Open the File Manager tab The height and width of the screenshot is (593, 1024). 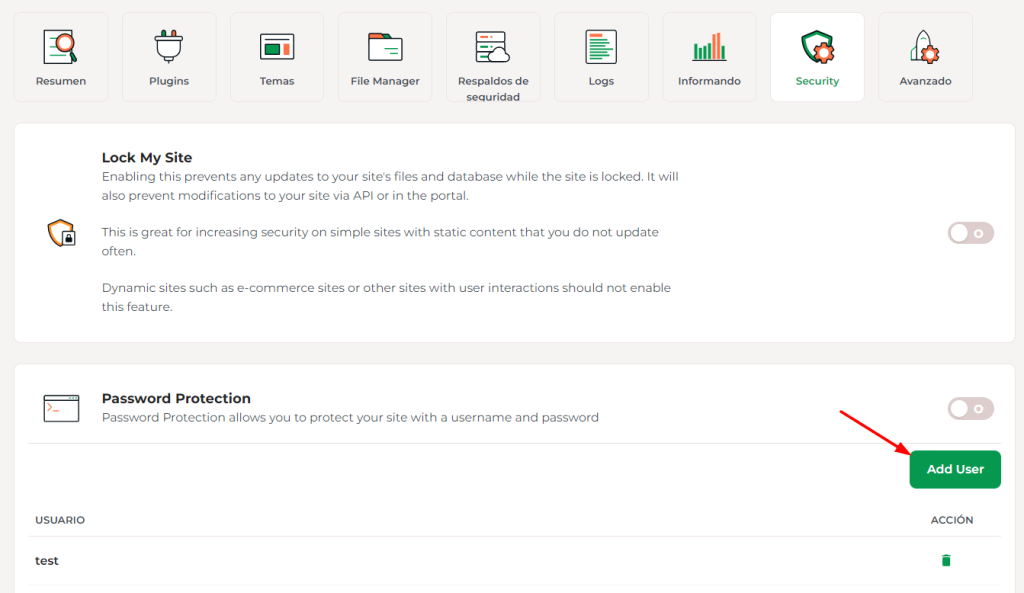(x=385, y=57)
